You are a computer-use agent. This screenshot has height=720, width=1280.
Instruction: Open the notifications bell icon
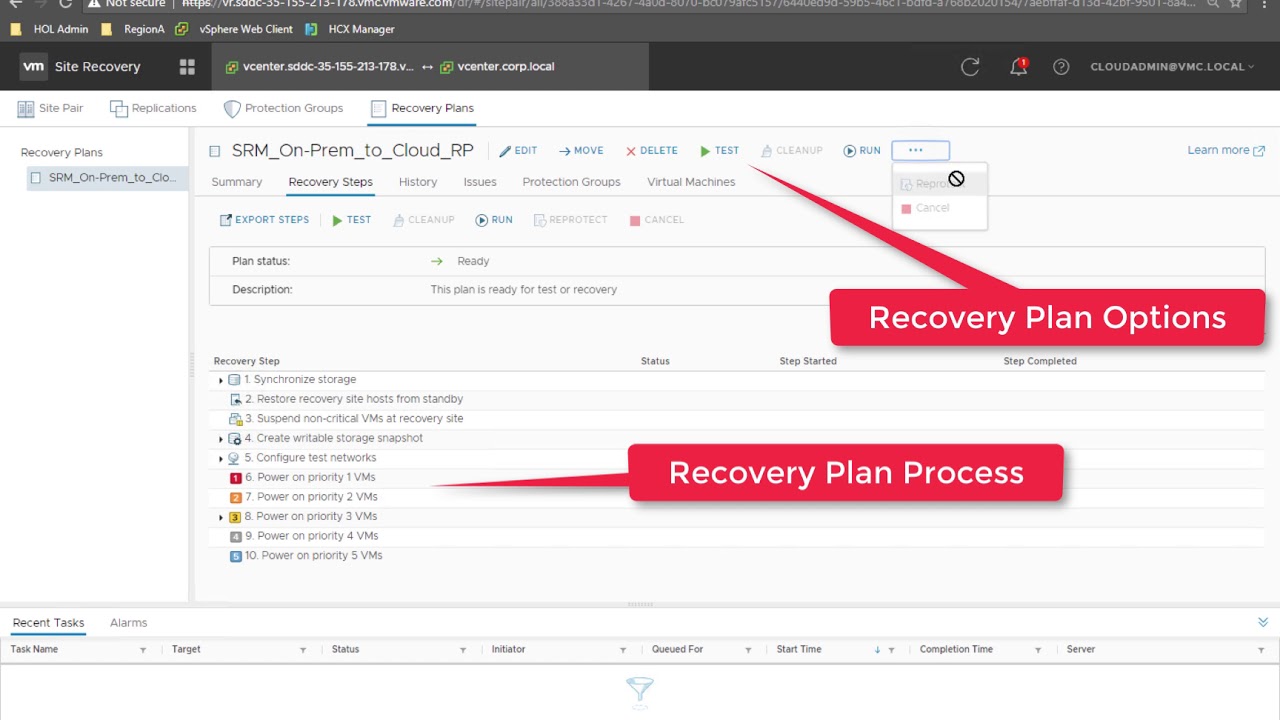point(1018,67)
